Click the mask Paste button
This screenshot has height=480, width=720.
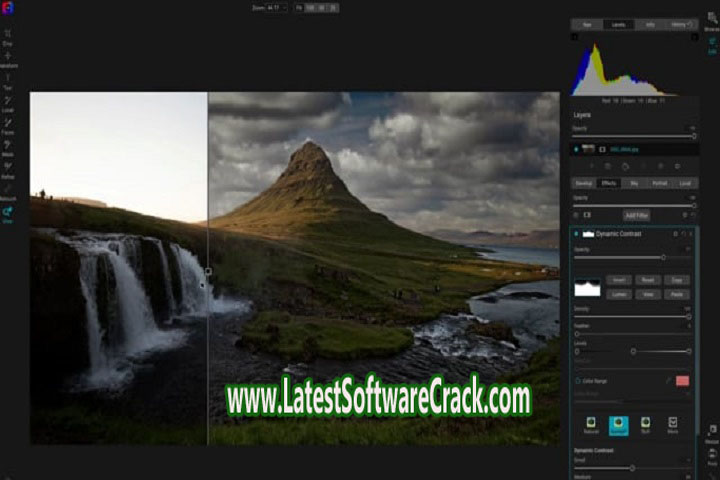click(x=677, y=294)
